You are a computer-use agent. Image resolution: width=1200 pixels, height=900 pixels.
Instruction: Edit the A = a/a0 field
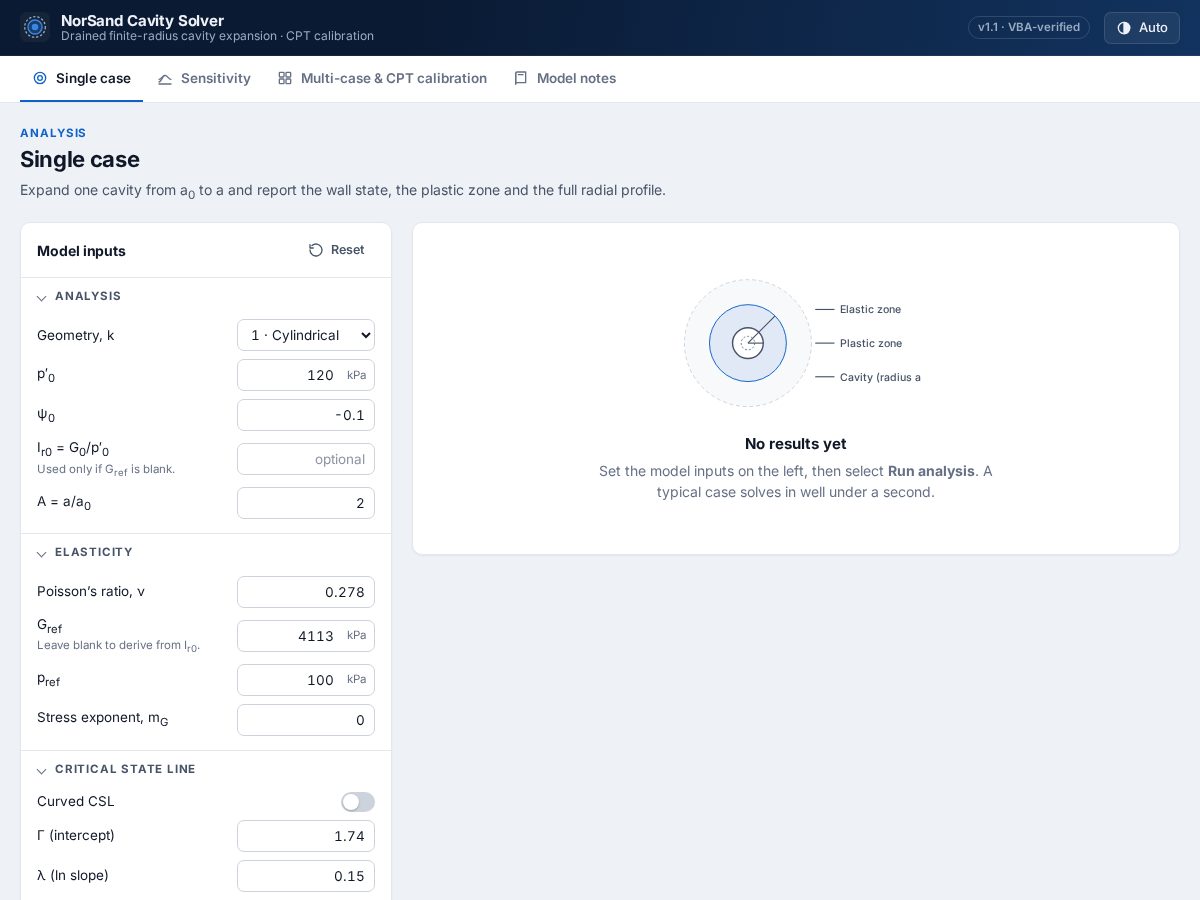tap(306, 503)
